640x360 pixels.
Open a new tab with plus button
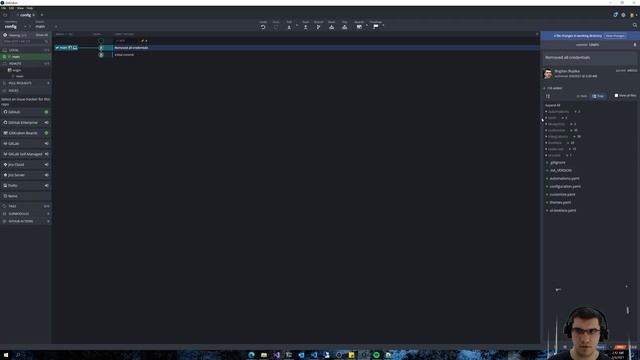click(x=42, y=15)
